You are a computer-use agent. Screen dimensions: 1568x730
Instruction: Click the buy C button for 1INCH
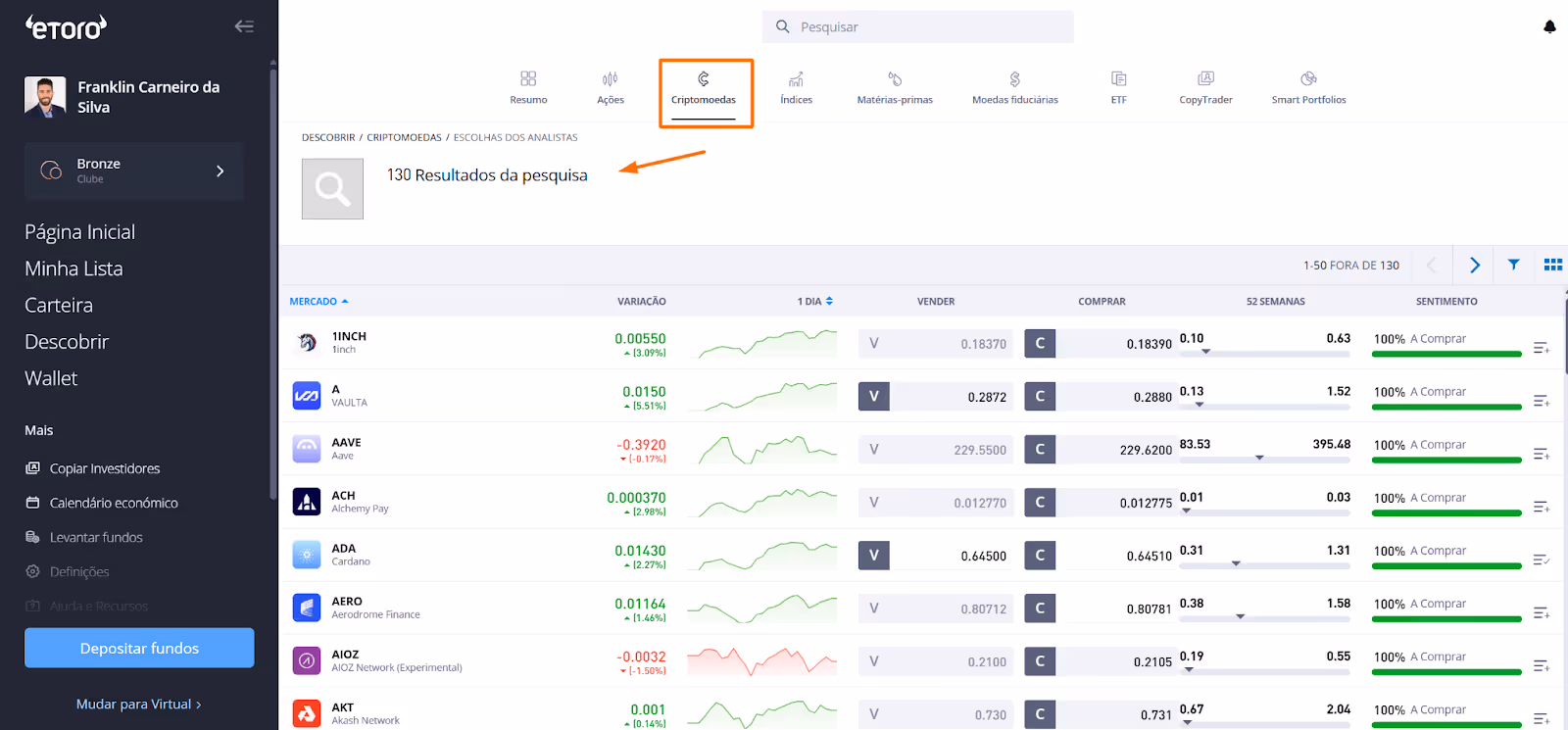click(1040, 344)
